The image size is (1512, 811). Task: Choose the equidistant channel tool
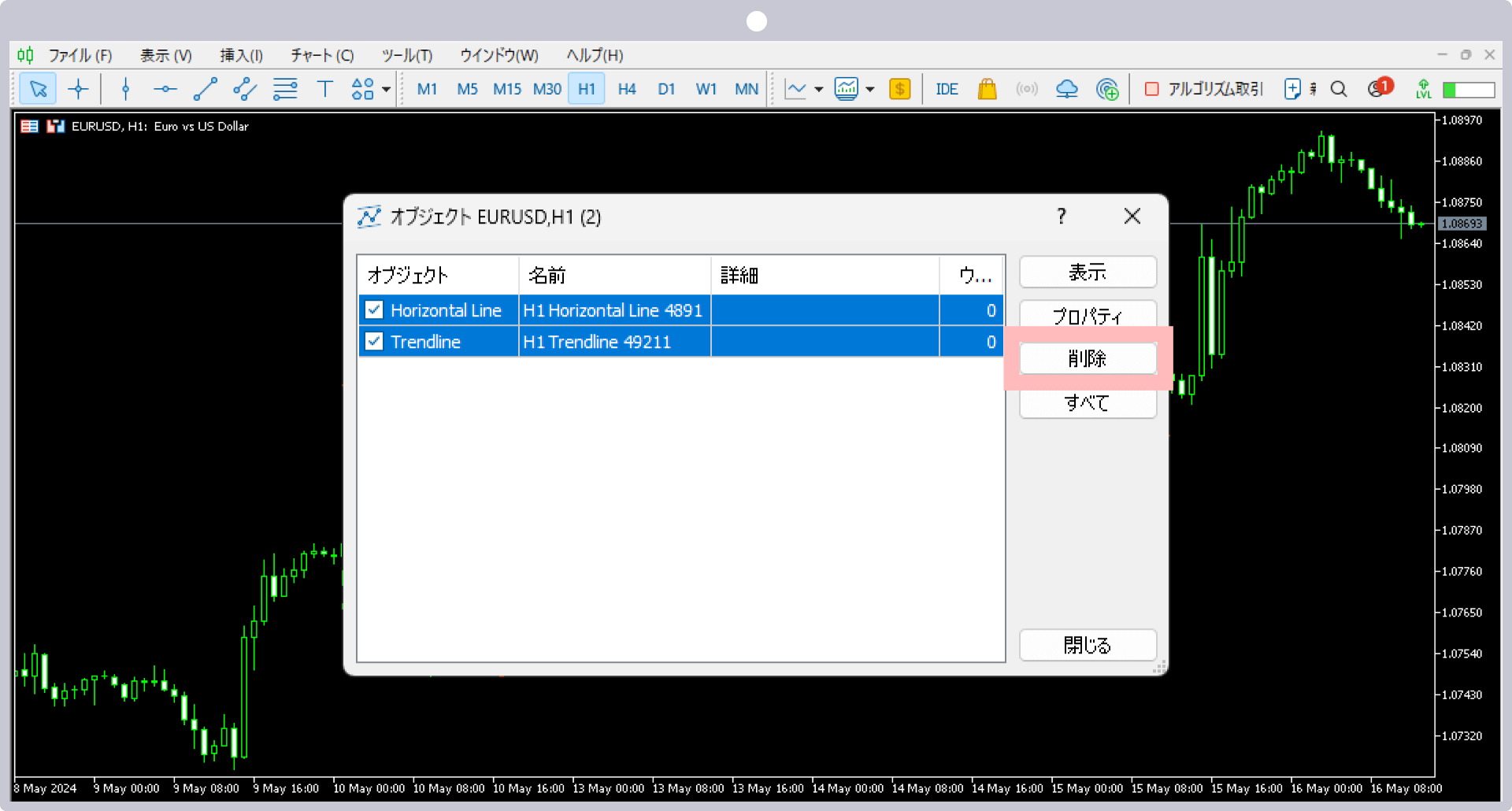click(x=245, y=89)
